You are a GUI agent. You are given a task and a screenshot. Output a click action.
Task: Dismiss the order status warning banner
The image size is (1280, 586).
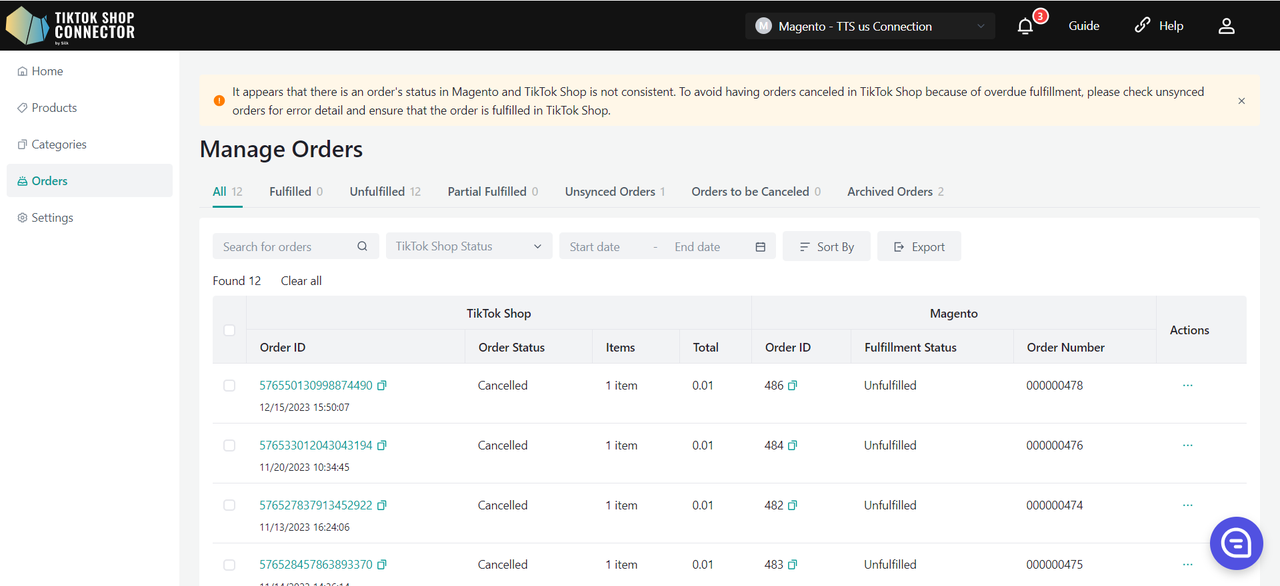1241,101
